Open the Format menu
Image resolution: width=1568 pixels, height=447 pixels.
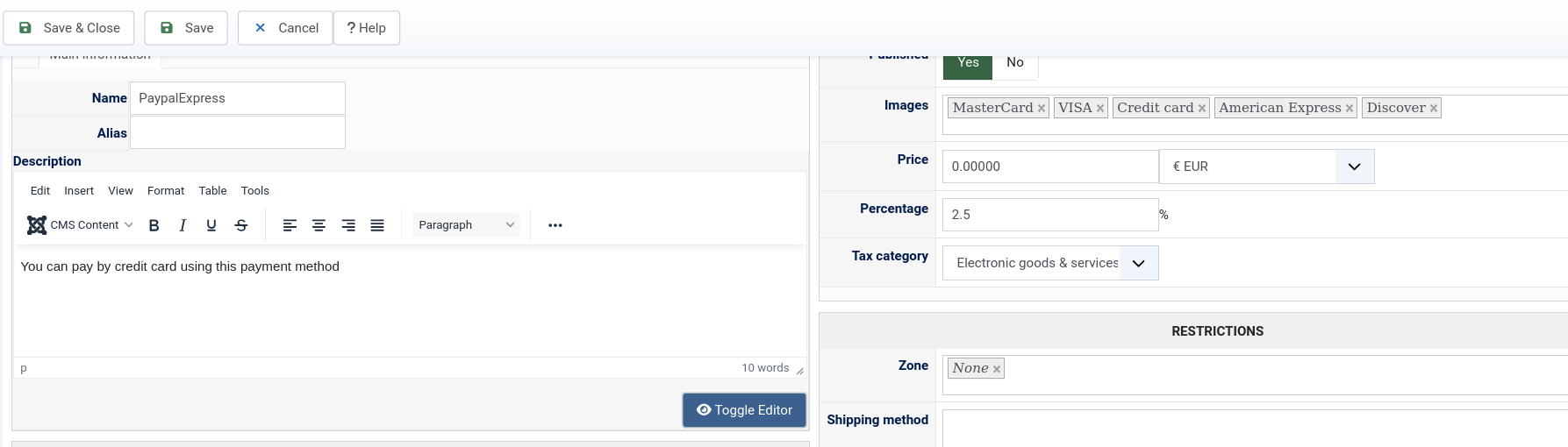coord(166,191)
